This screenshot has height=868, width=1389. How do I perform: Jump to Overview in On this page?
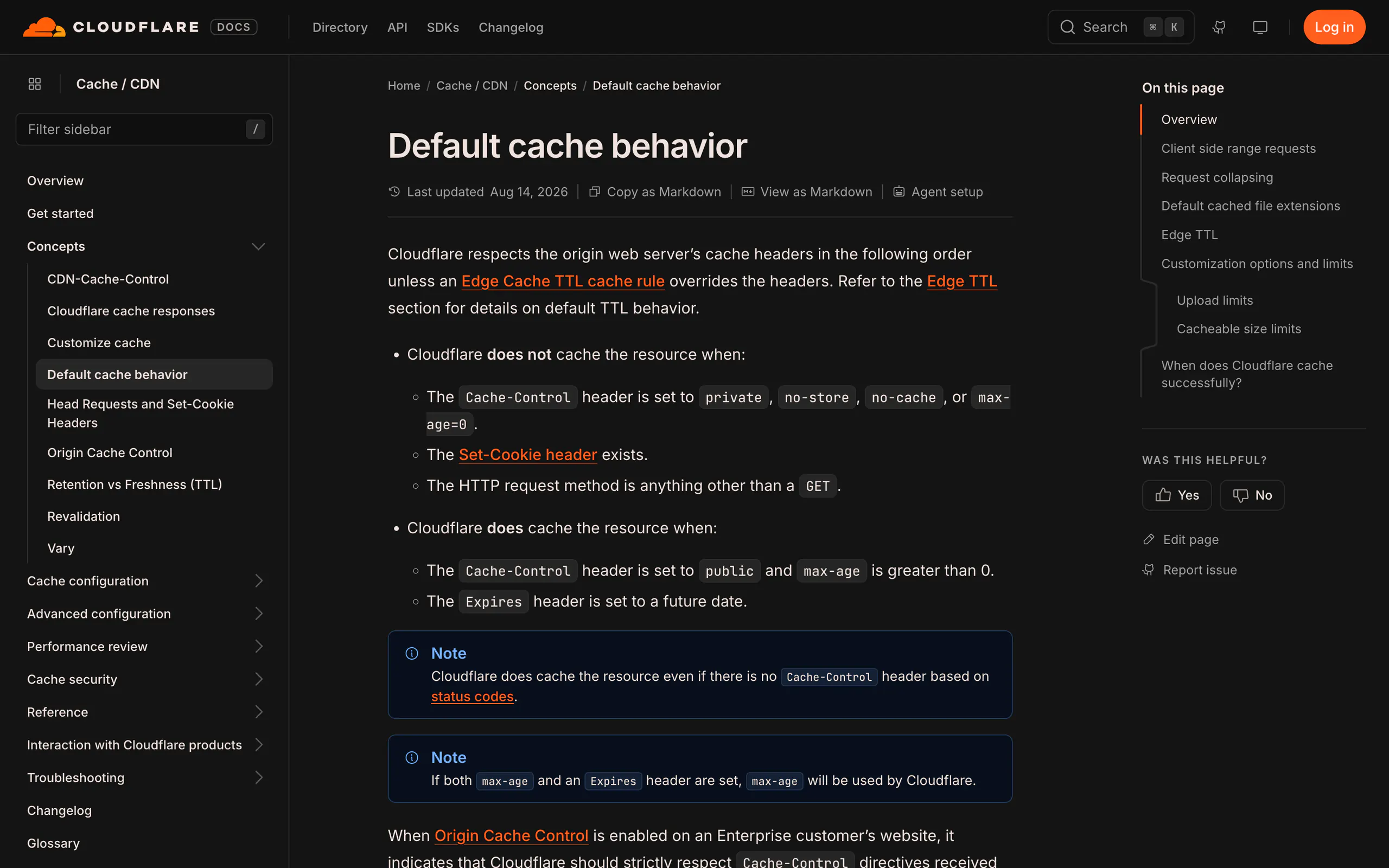pyautogui.click(x=1189, y=119)
